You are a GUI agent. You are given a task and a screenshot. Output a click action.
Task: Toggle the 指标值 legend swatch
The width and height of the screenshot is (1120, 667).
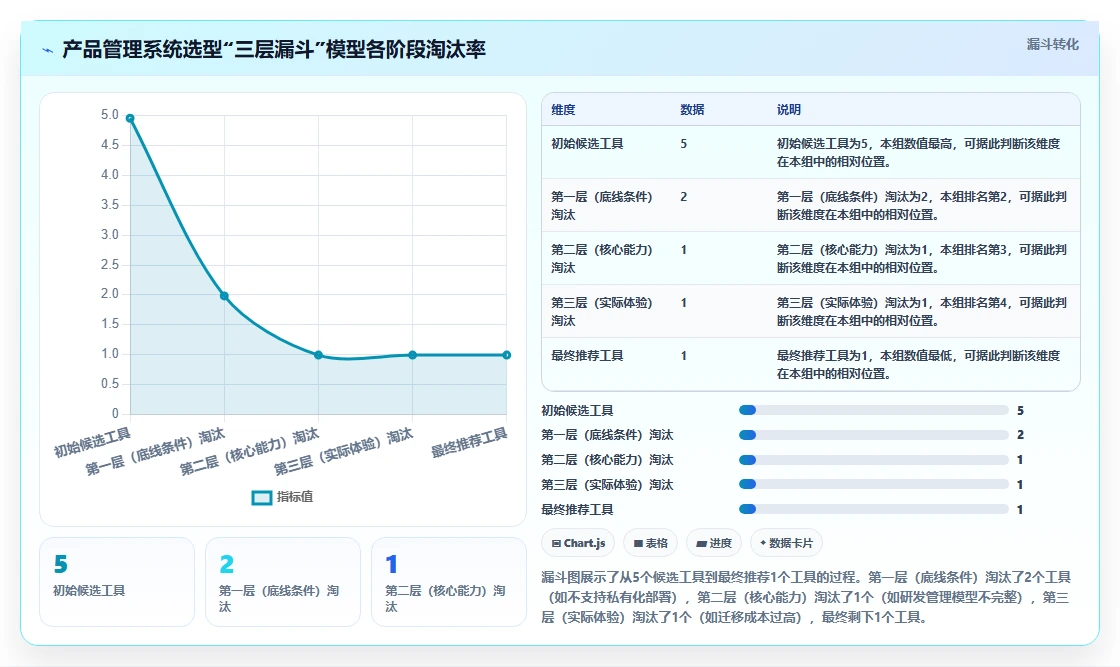[261, 497]
